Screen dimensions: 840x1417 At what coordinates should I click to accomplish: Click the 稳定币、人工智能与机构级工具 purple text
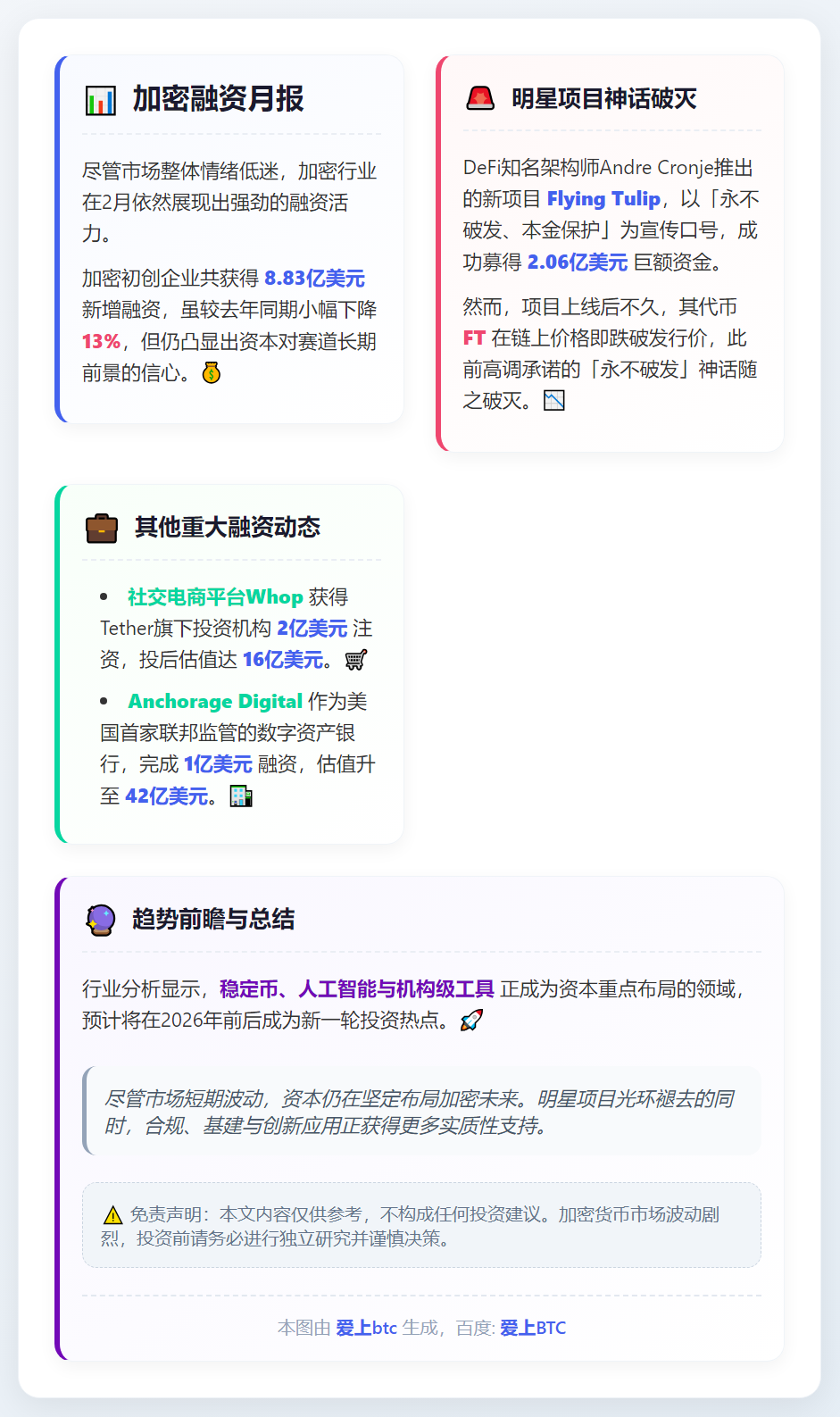(x=357, y=989)
